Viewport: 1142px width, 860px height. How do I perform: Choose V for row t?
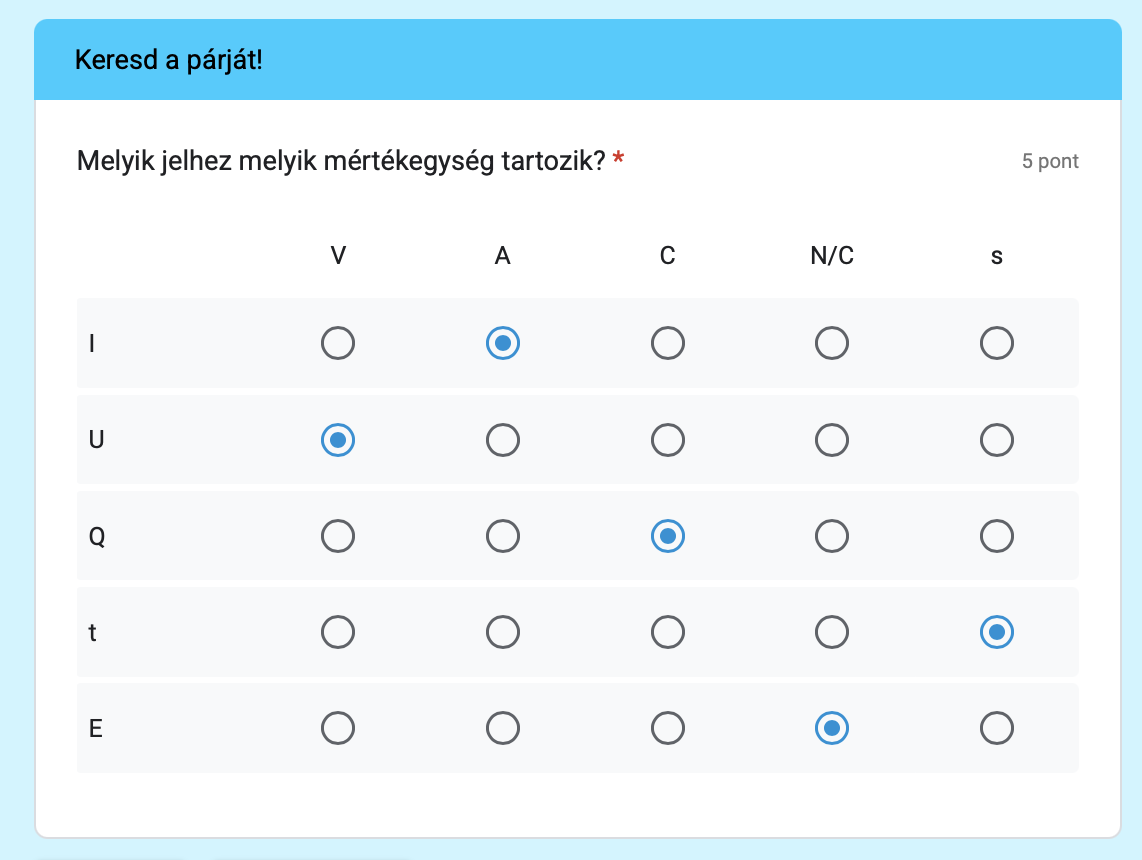(338, 632)
